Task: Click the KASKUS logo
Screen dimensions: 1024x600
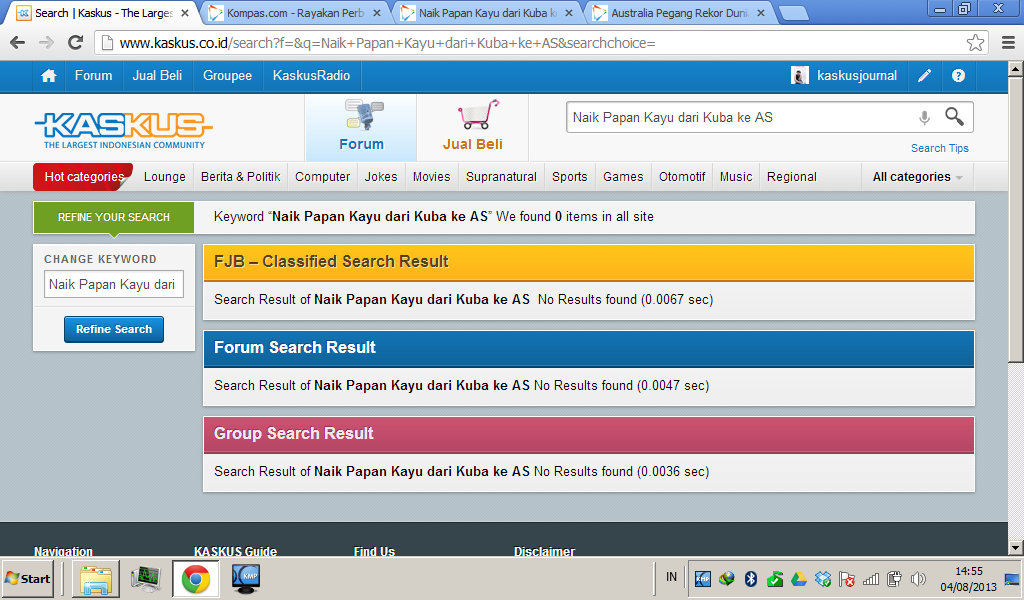Action: click(123, 129)
